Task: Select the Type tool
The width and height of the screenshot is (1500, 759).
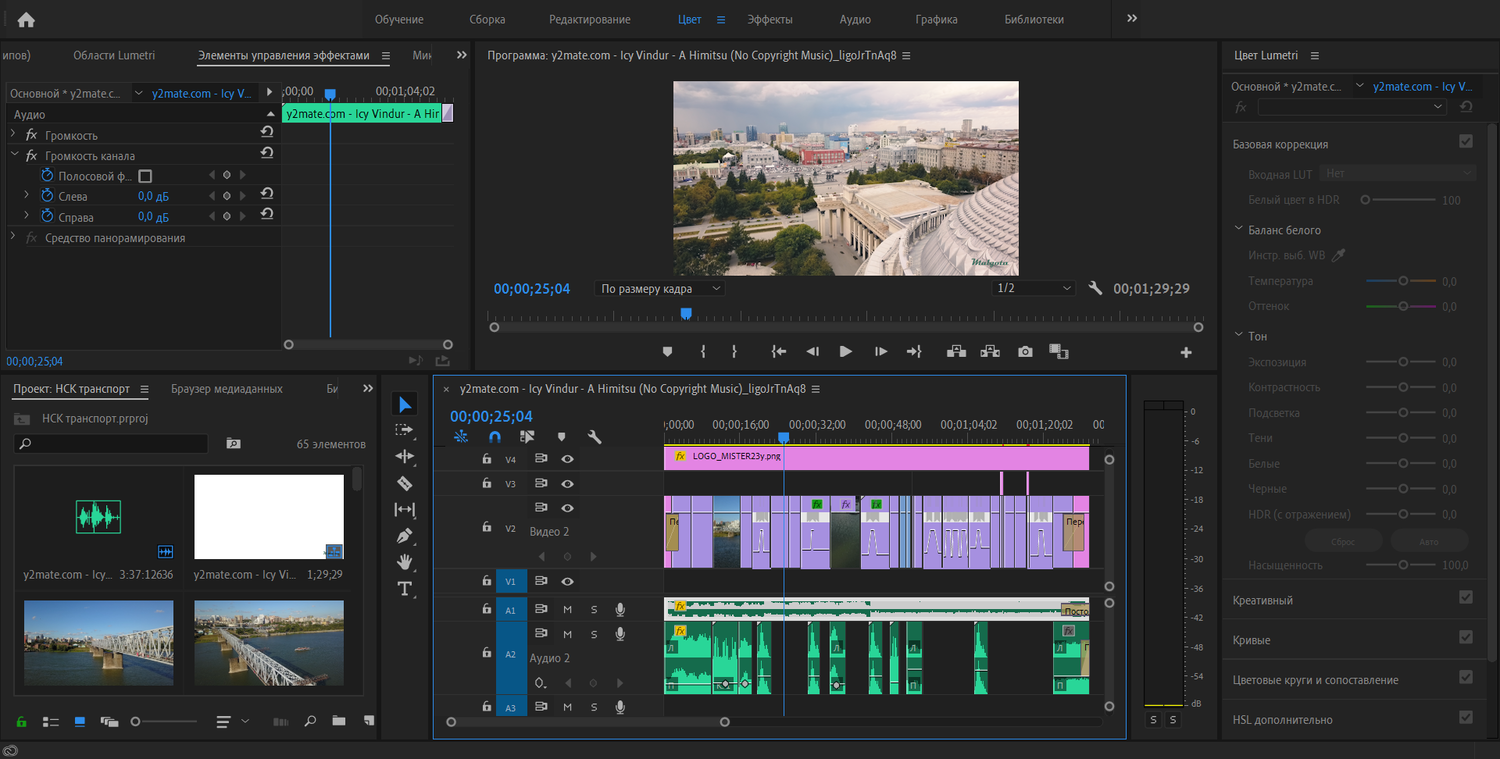Action: click(405, 588)
